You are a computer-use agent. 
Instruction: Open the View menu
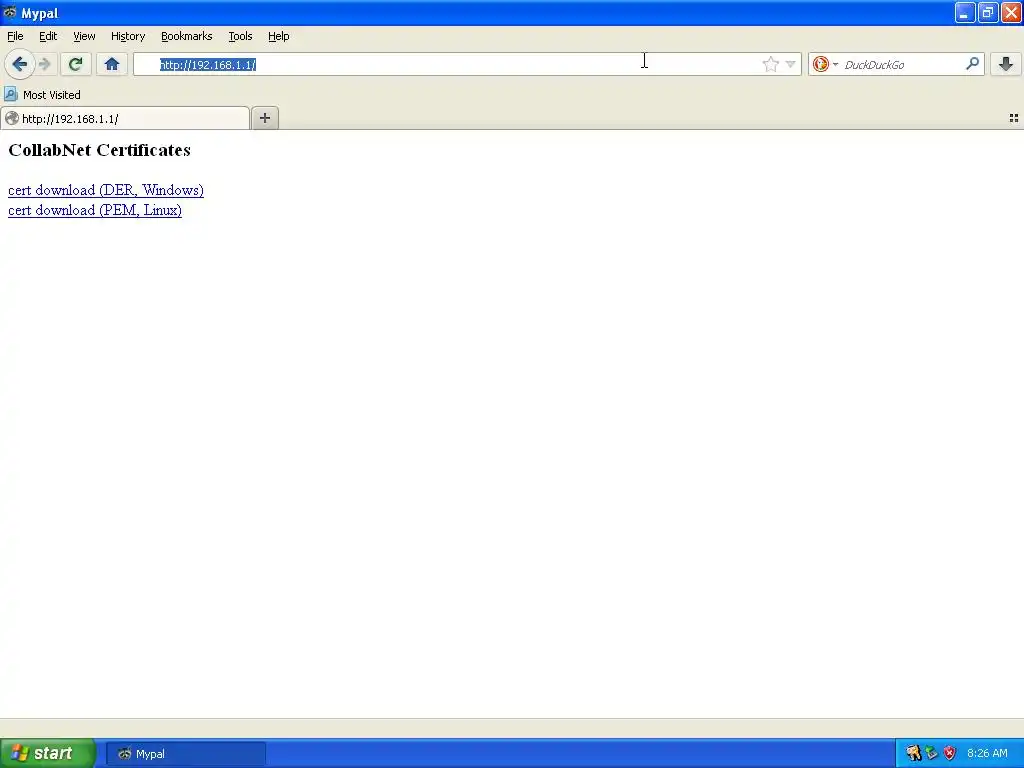coord(84,36)
